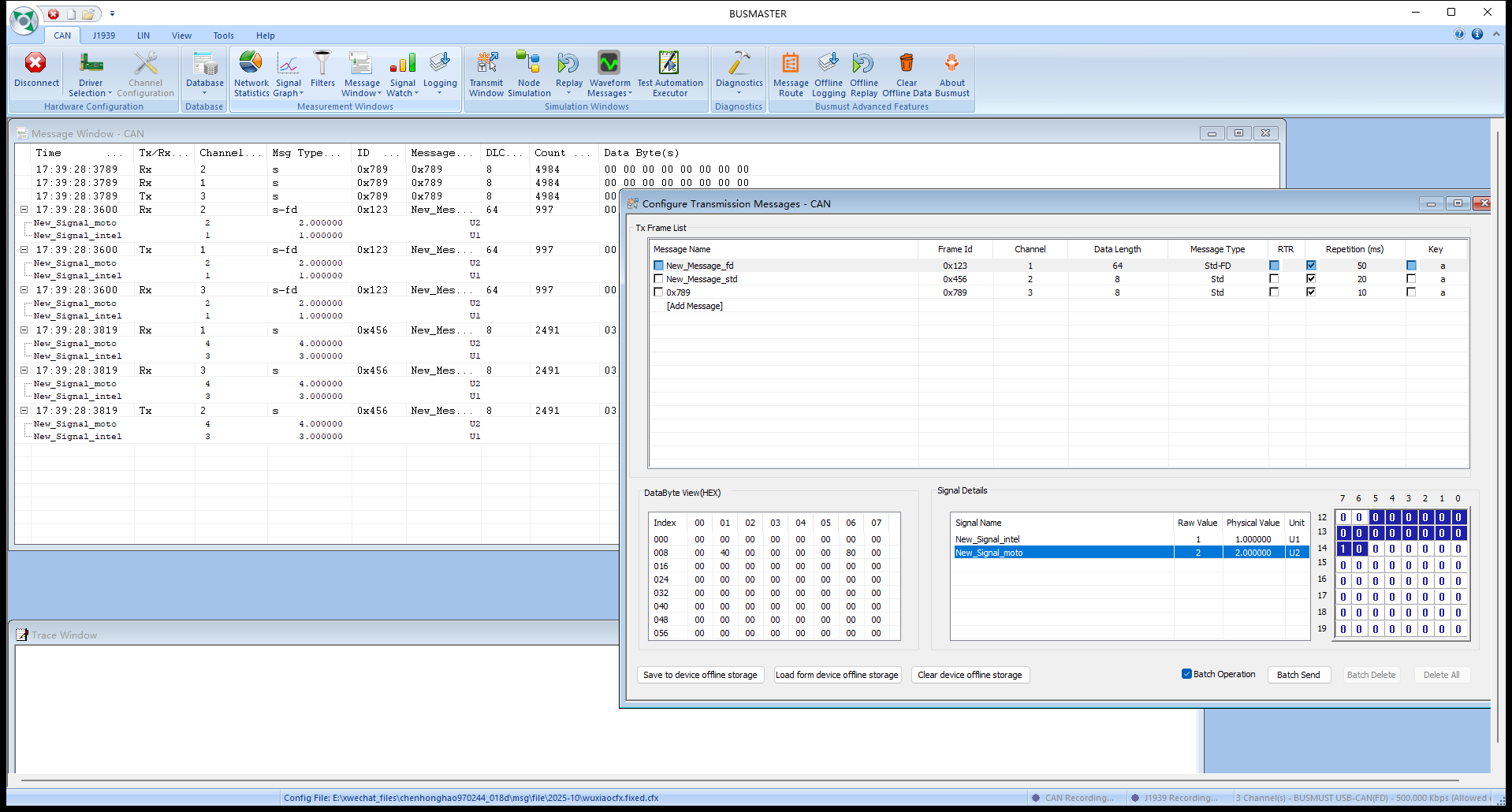The image size is (1512, 812).
Task: Open the Transmit Window
Action: point(486,75)
